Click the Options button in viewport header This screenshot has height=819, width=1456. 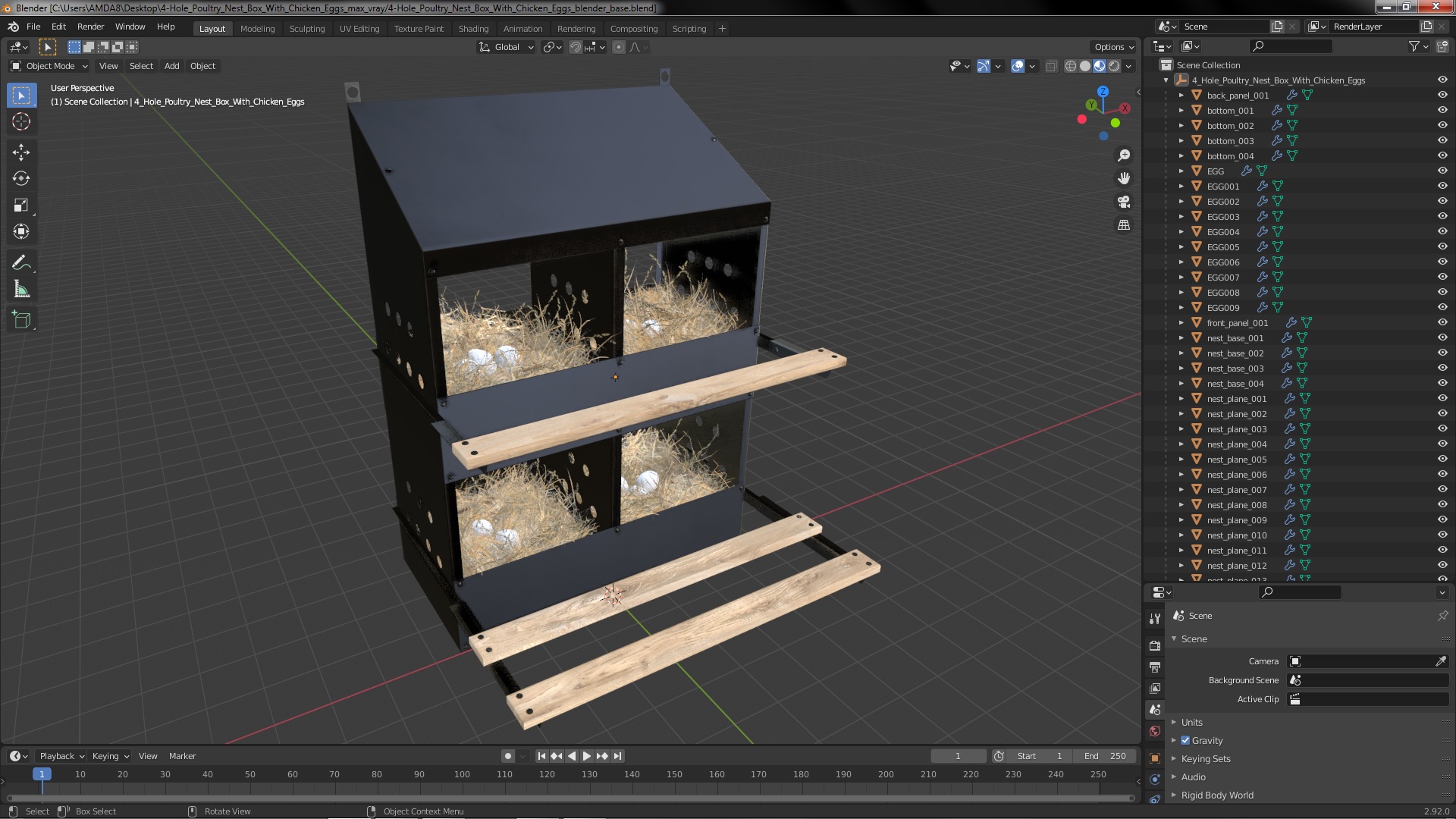pos(1113,47)
